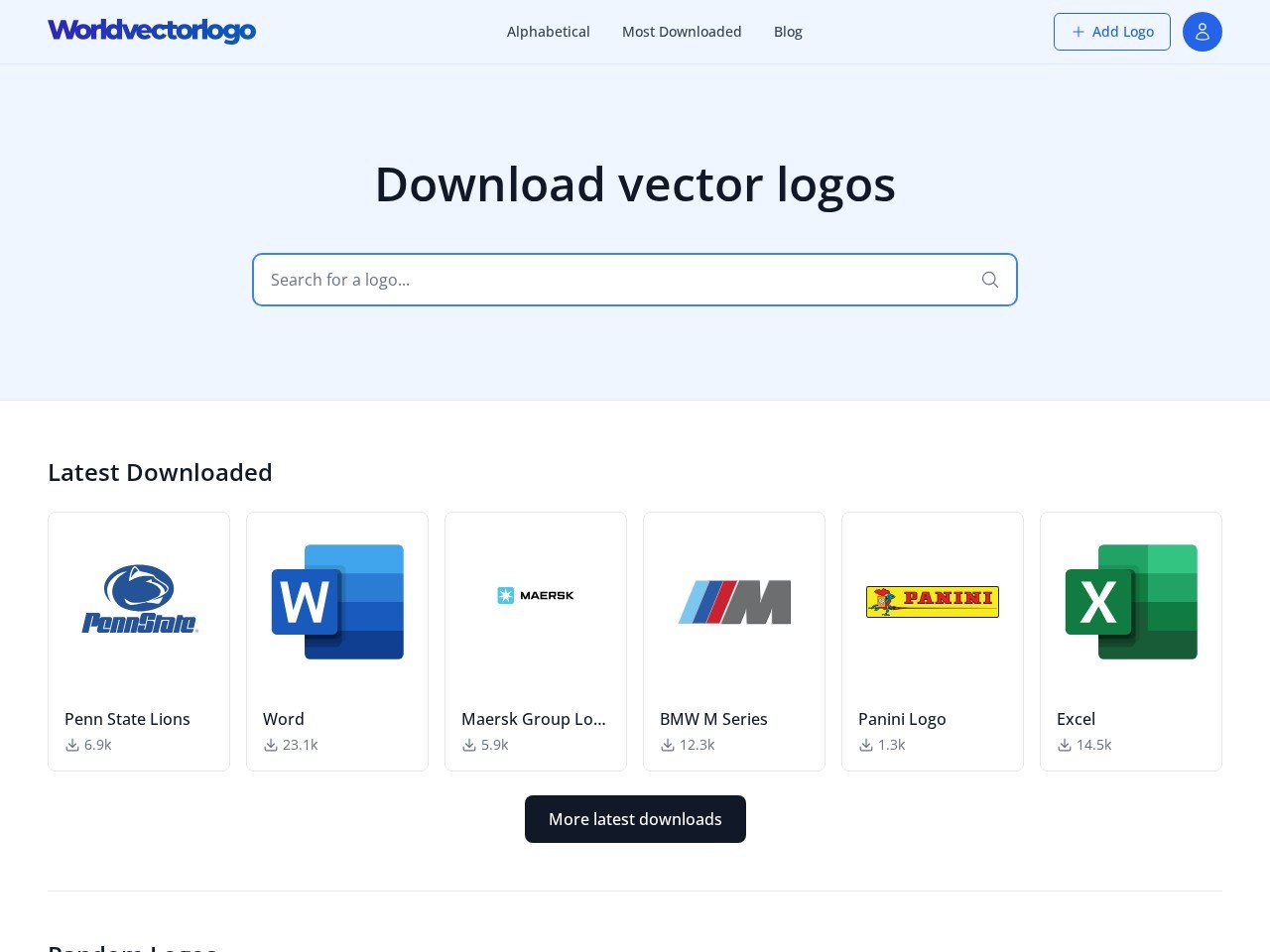1270x952 pixels.
Task: Click the 6.9k download count
Action: click(x=98, y=745)
